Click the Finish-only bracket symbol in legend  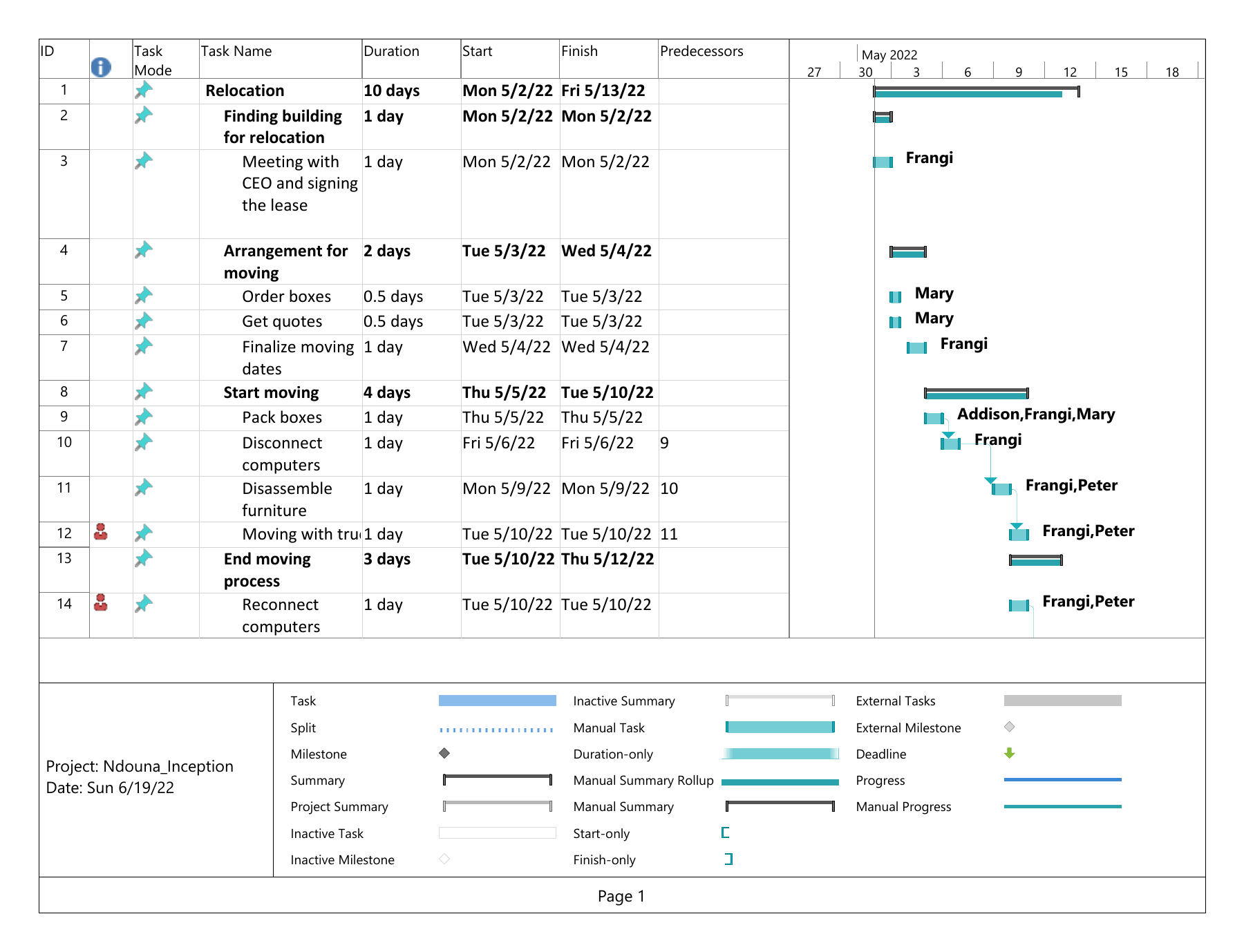click(728, 859)
